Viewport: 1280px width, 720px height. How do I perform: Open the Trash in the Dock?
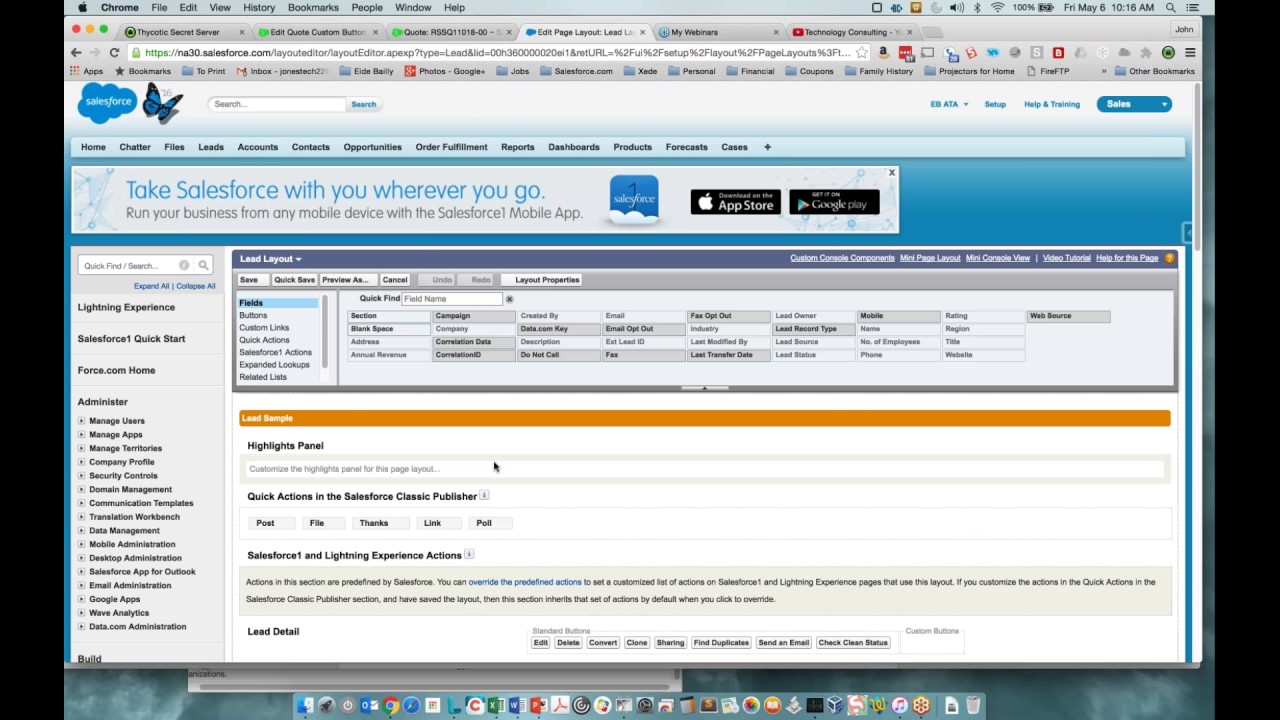coord(973,705)
